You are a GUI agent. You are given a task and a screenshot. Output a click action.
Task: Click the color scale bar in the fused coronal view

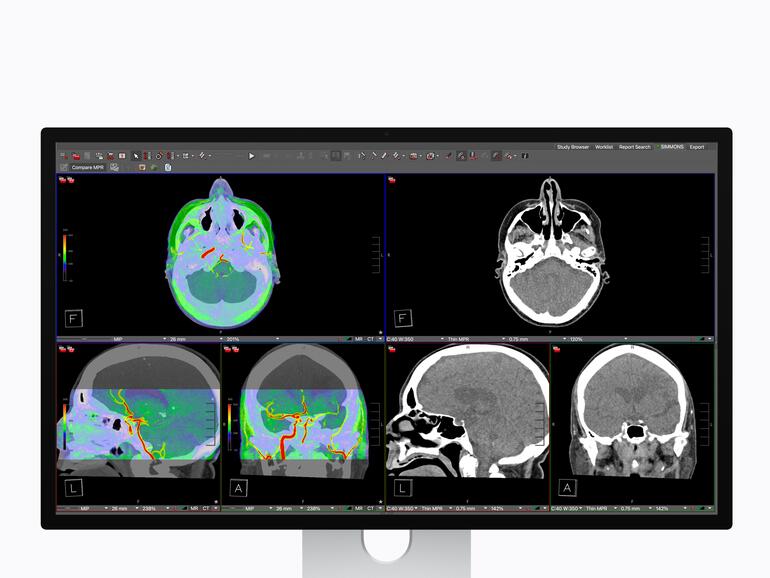click(229, 426)
